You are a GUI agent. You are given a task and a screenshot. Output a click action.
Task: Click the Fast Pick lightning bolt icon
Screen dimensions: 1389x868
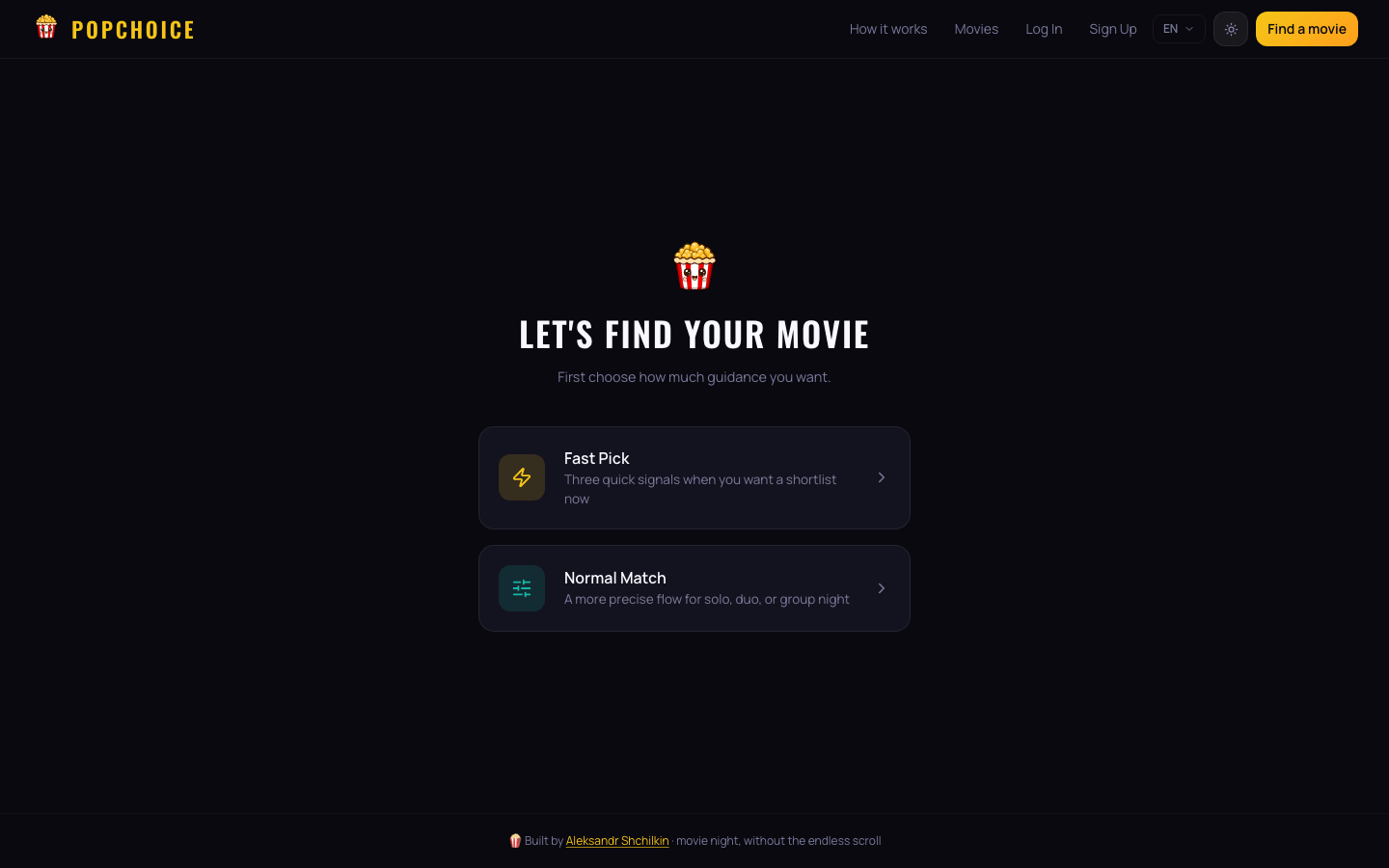click(x=522, y=477)
